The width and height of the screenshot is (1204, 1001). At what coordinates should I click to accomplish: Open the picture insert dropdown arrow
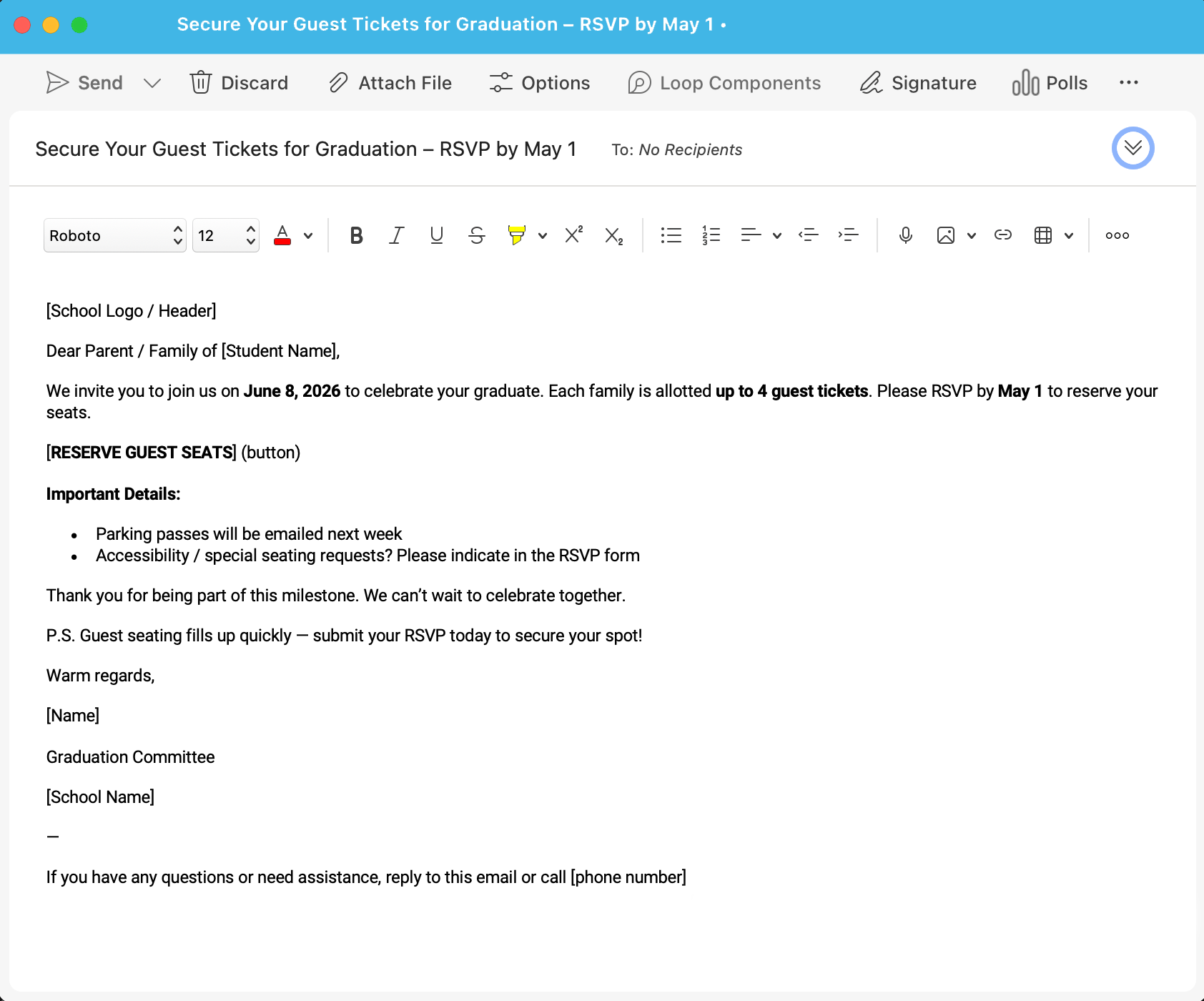972,235
